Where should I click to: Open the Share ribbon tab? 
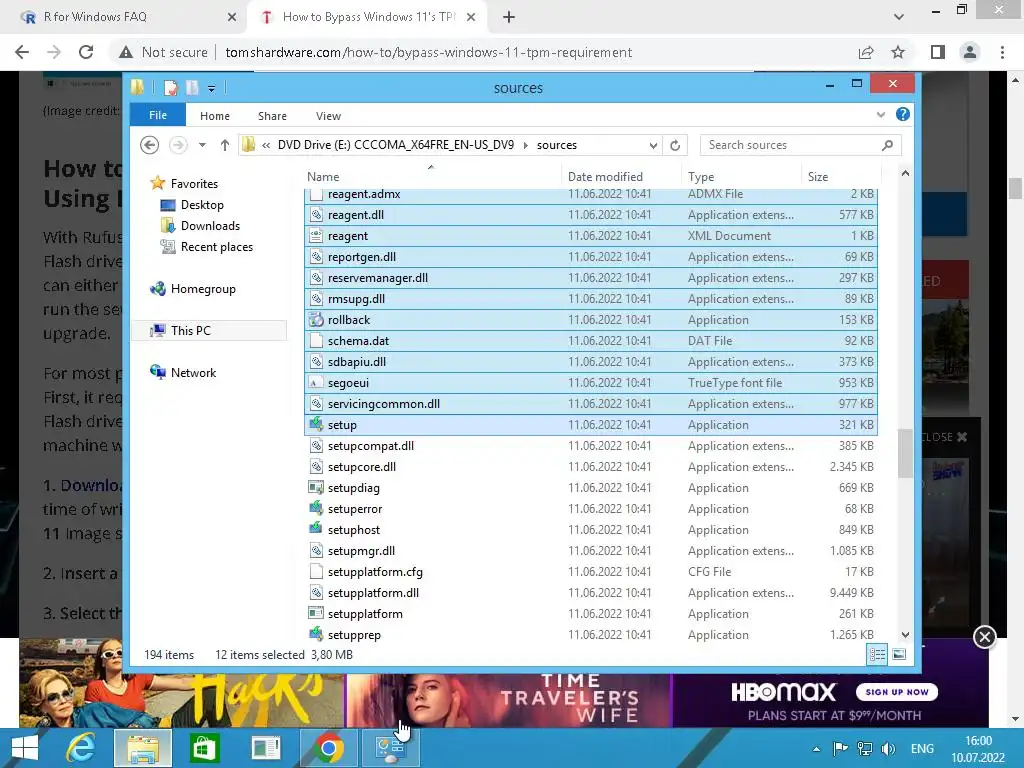pos(272,116)
